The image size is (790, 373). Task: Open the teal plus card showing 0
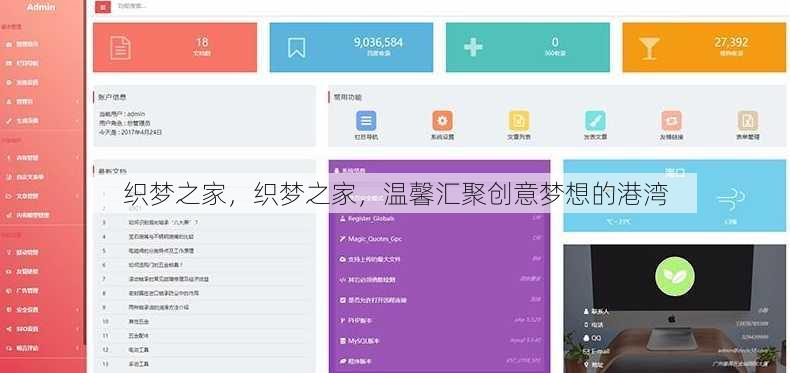point(528,47)
